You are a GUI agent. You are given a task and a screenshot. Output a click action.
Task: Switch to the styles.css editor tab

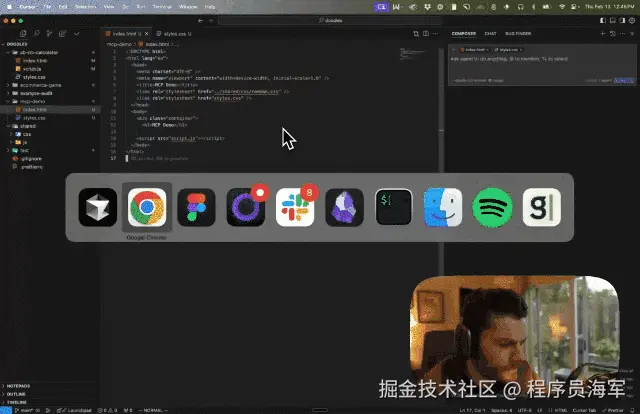coord(174,33)
